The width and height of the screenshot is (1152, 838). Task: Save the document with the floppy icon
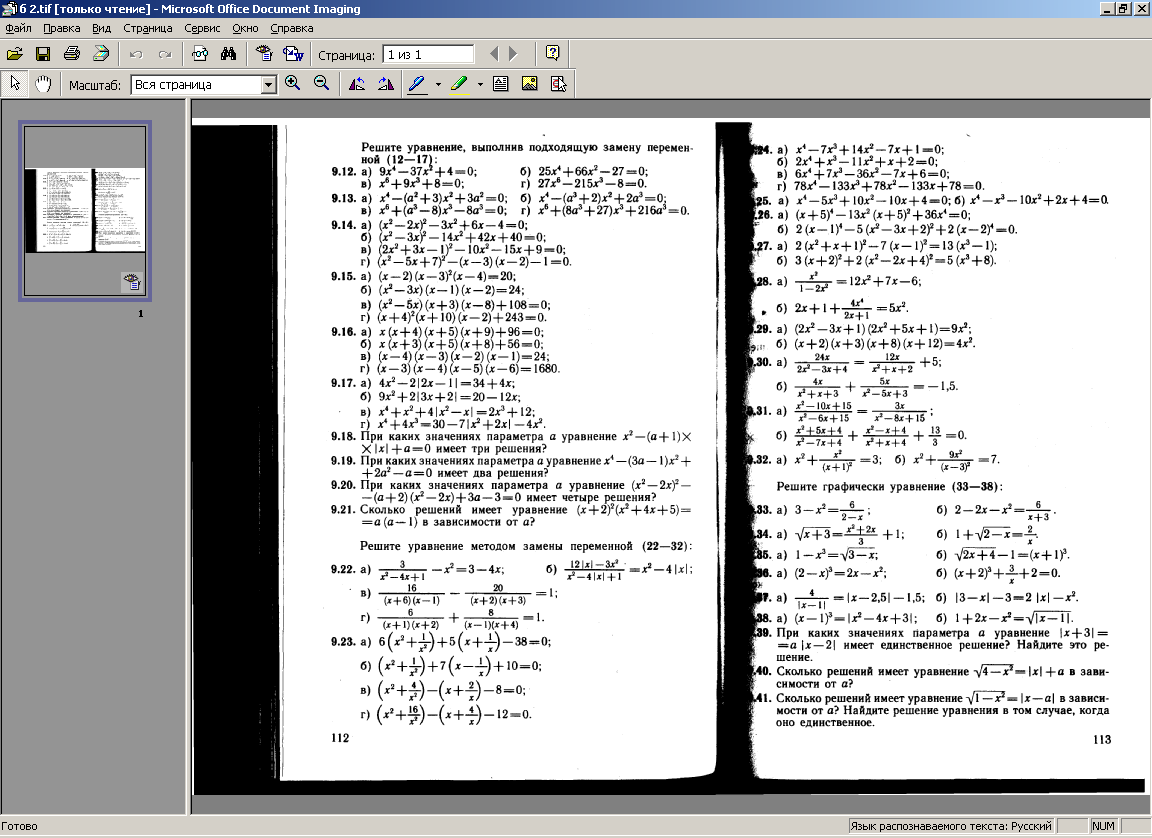tap(43, 54)
